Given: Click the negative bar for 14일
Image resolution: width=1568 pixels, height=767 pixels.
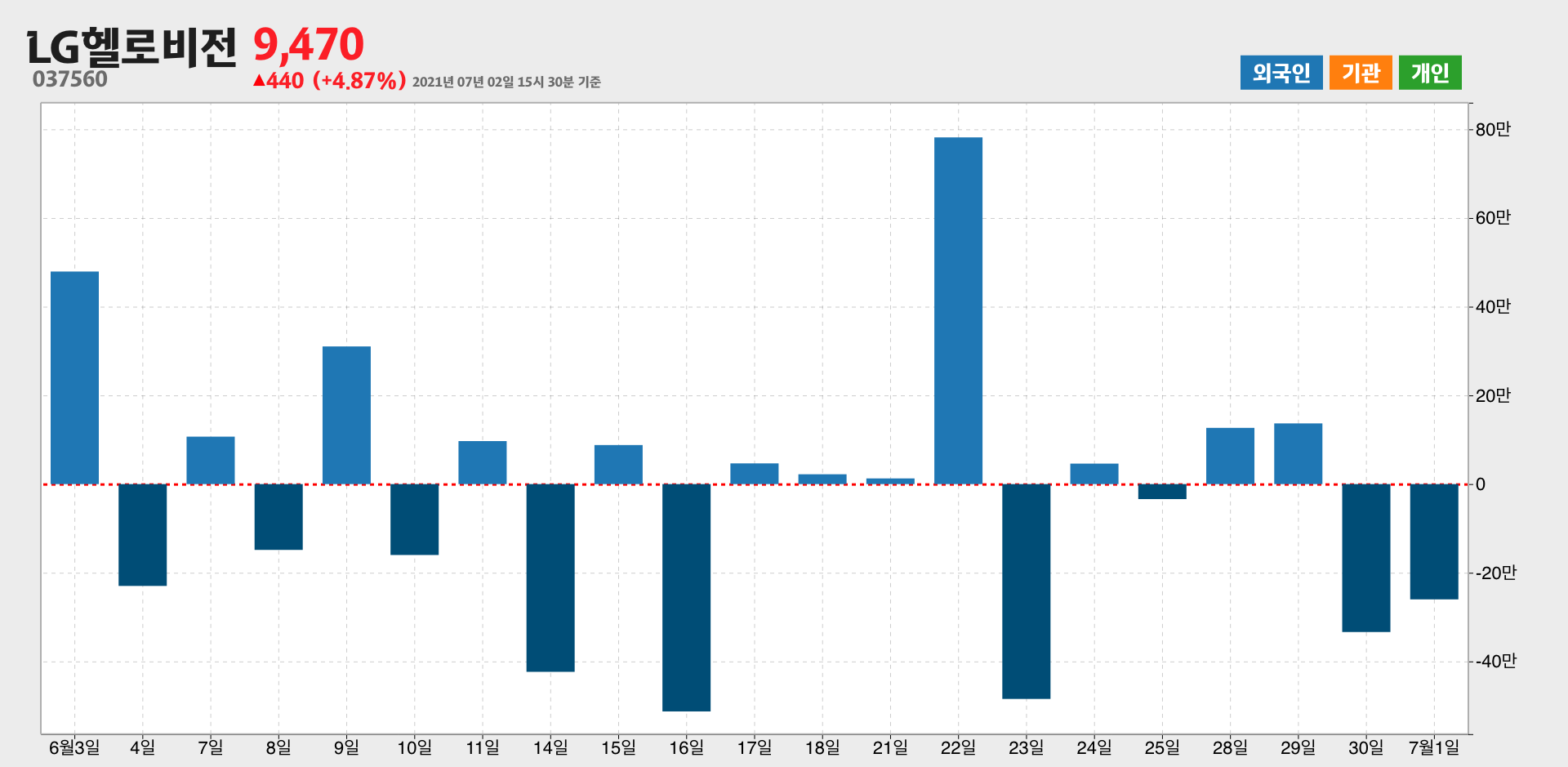Looking at the screenshot, I should click(550, 578).
